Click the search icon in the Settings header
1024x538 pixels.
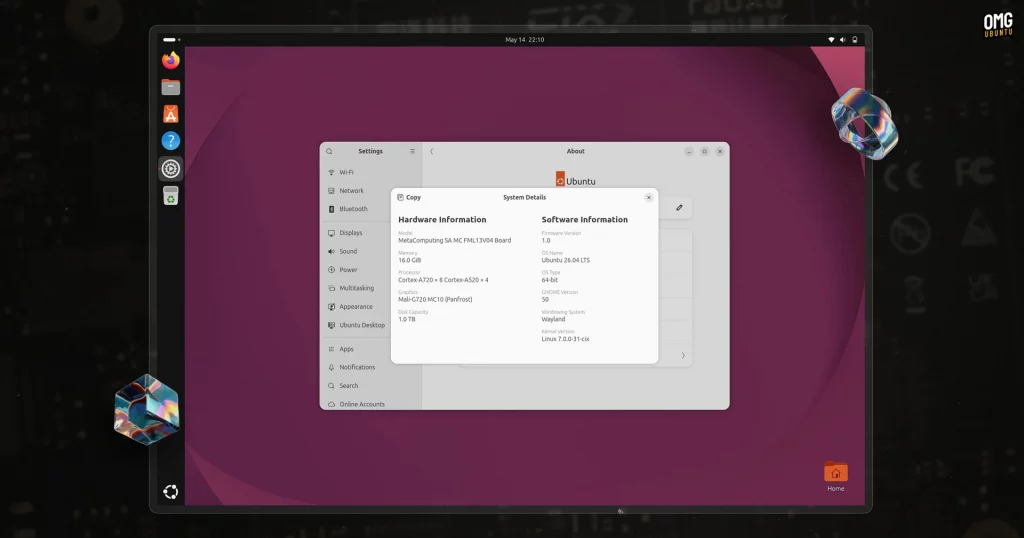click(329, 151)
